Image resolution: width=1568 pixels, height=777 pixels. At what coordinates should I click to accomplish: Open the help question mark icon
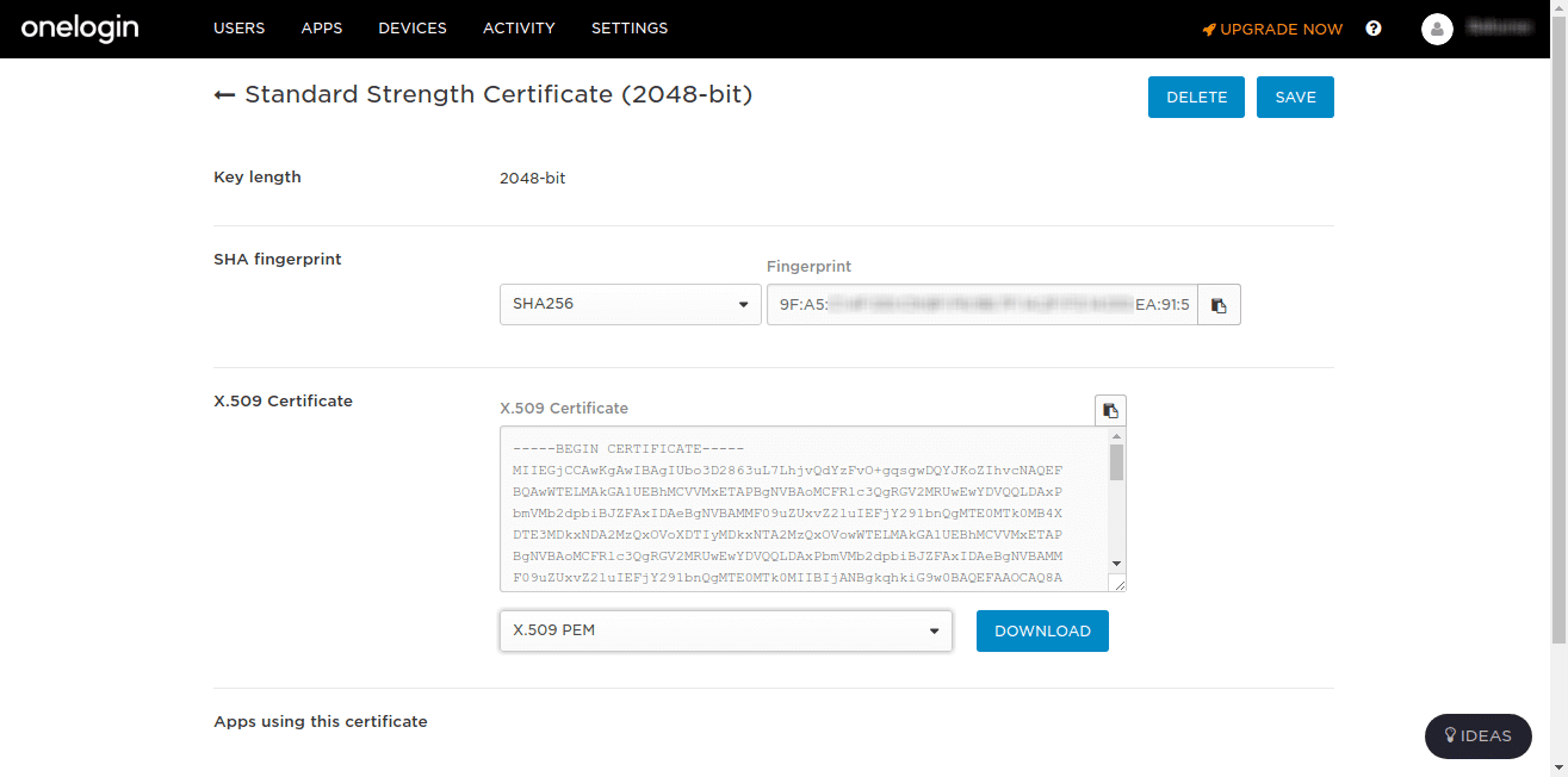pyautogui.click(x=1373, y=28)
